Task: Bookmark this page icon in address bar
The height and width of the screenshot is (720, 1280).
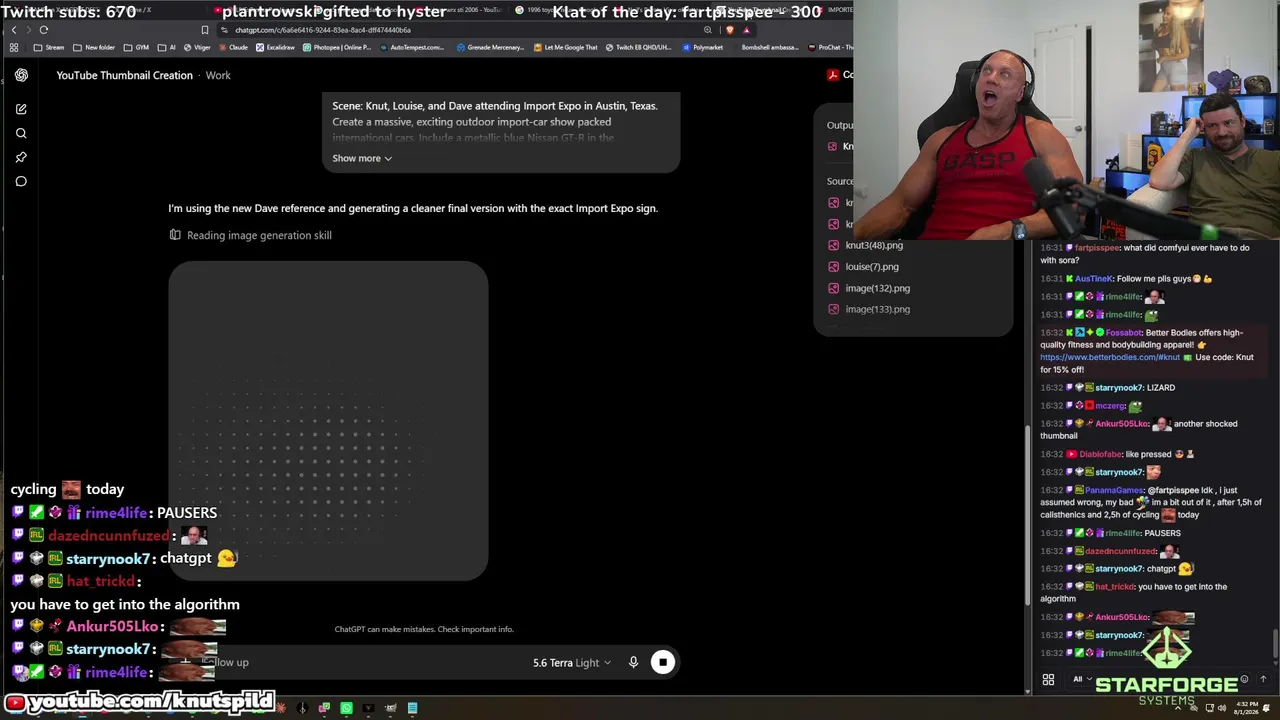Action: tap(205, 30)
